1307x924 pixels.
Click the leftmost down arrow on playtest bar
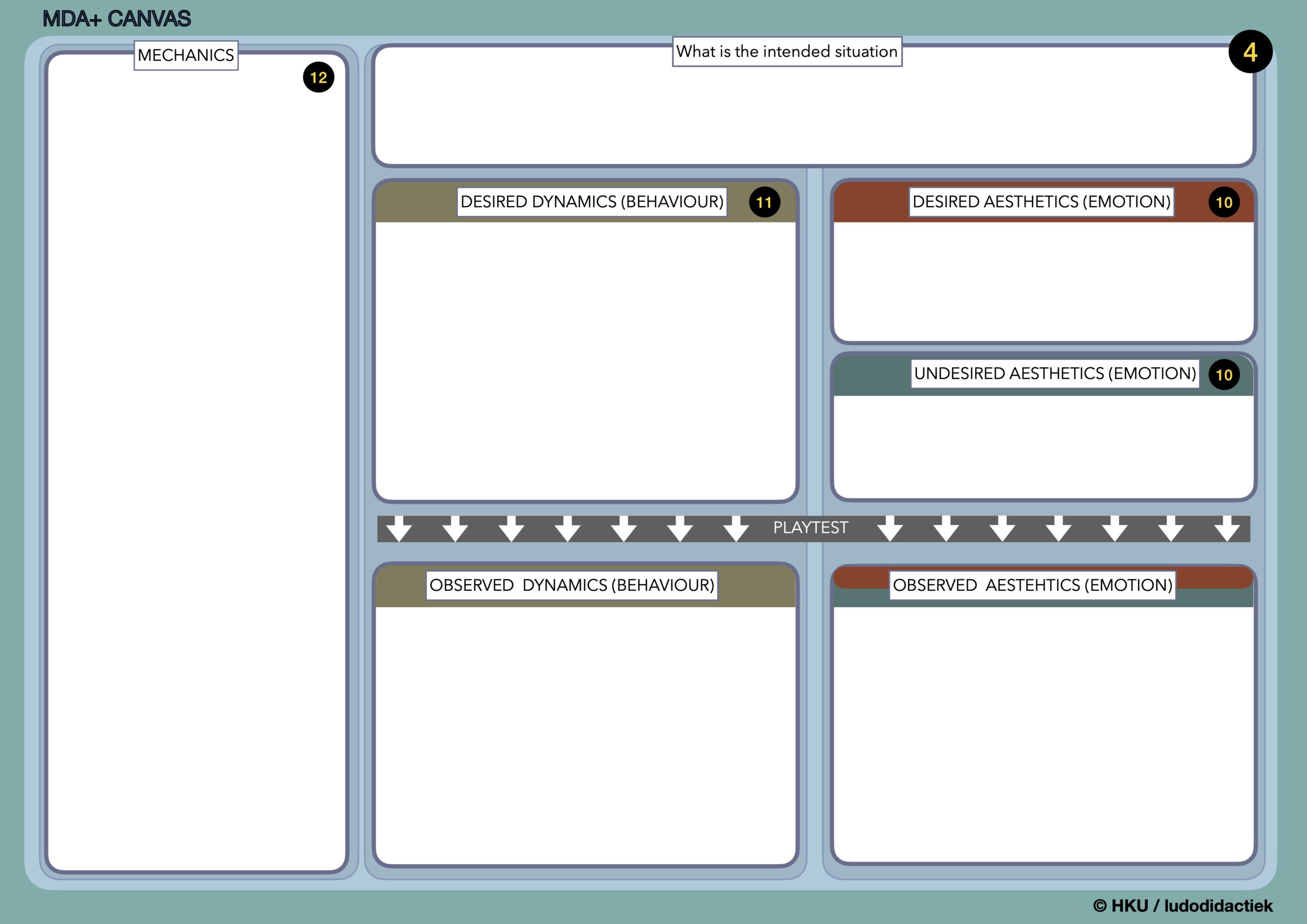click(398, 529)
